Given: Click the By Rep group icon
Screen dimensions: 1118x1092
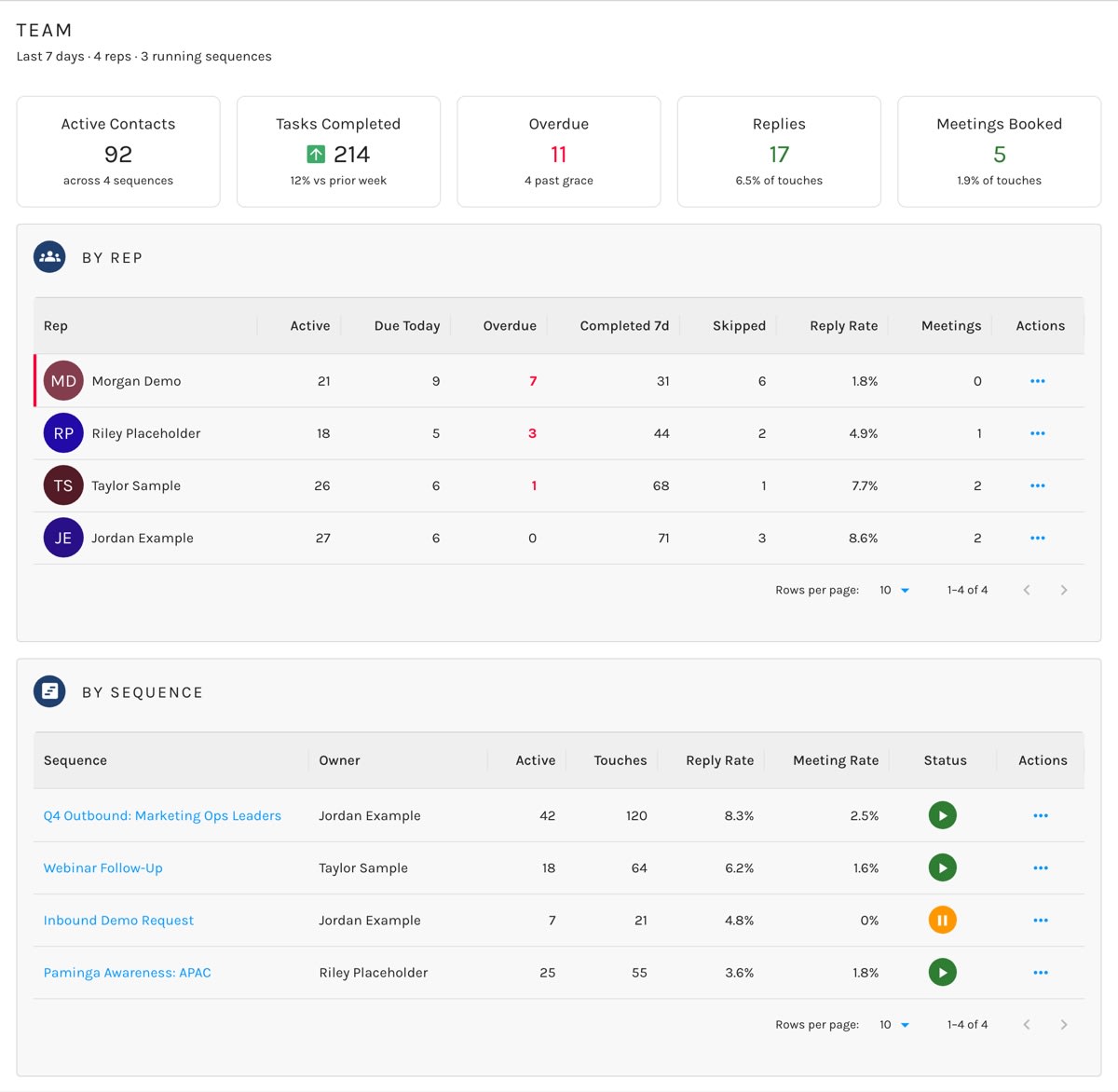Looking at the screenshot, I should pyautogui.click(x=49, y=257).
